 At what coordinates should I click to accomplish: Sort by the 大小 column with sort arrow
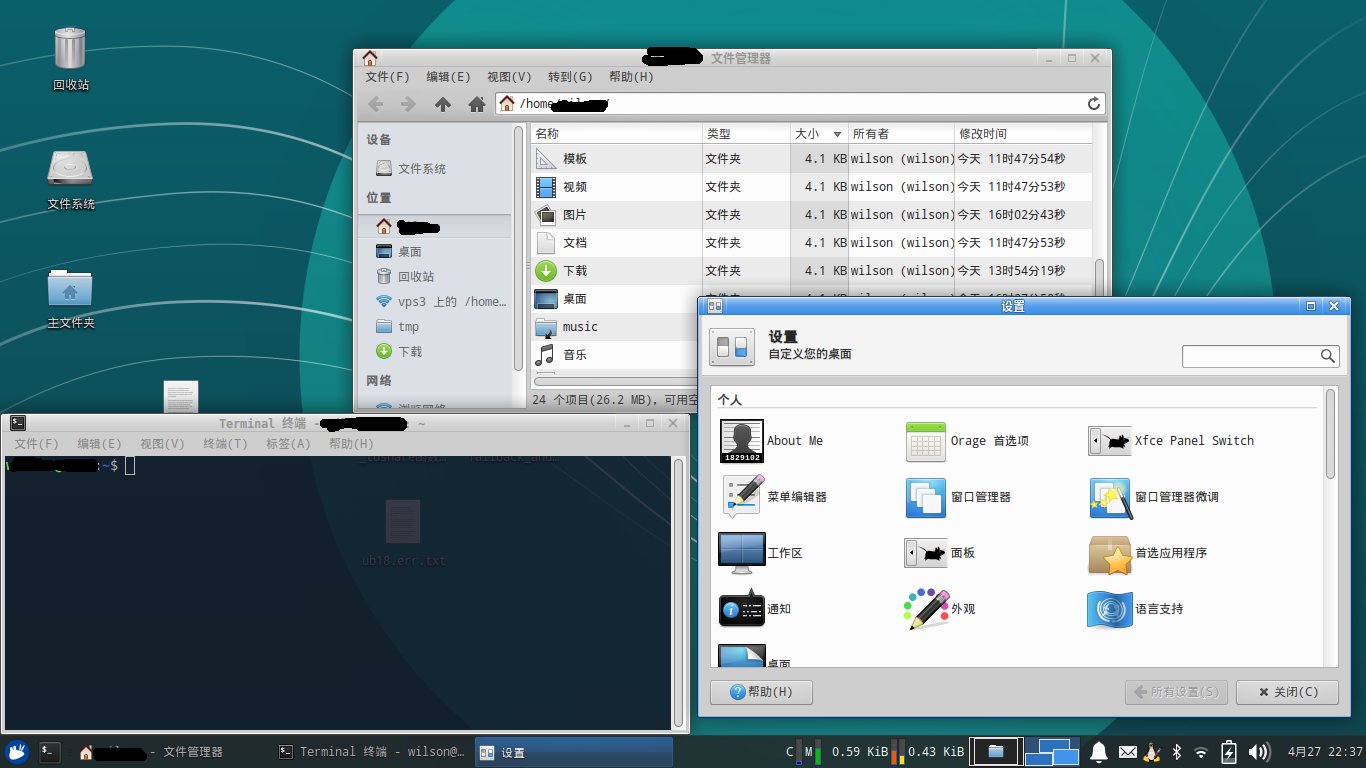819,134
